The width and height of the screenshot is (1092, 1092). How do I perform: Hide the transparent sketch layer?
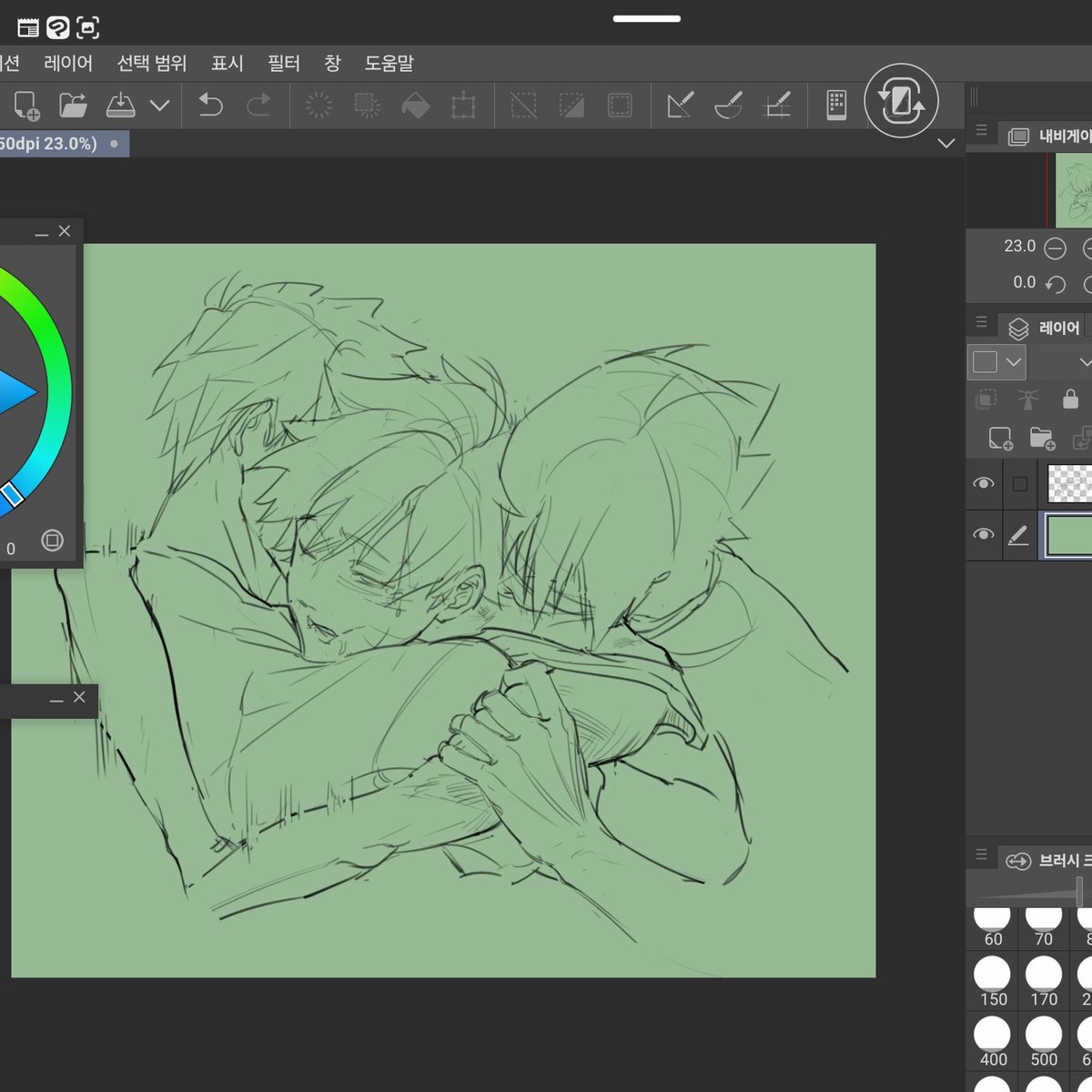point(983,483)
